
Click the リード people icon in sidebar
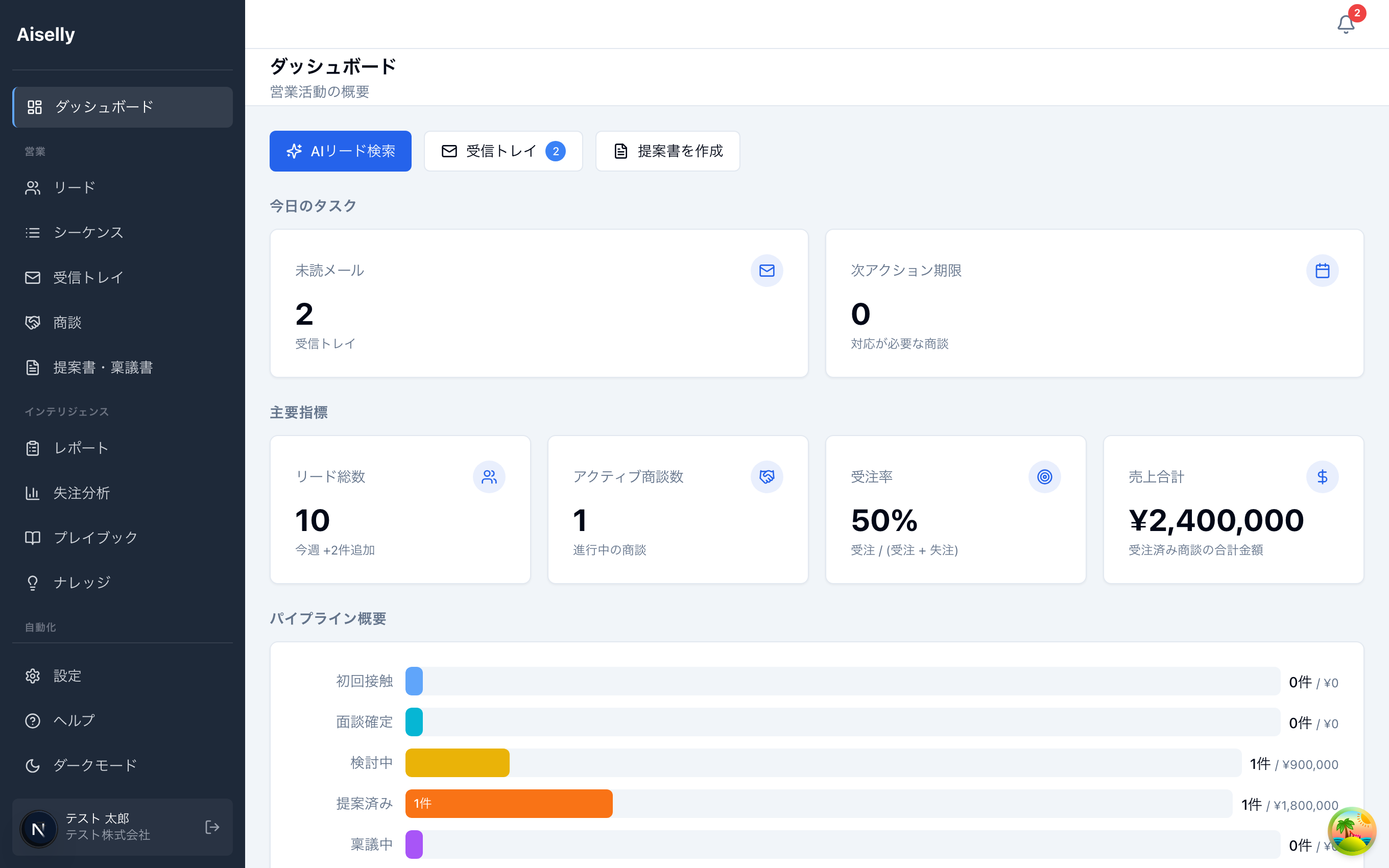coord(33,188)
